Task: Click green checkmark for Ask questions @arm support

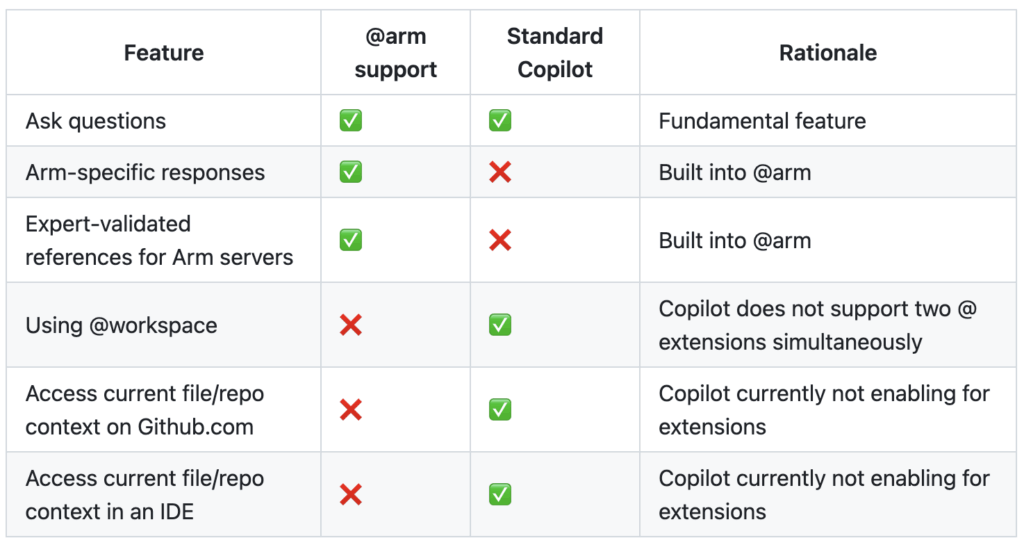Action: tap(351, 121)
